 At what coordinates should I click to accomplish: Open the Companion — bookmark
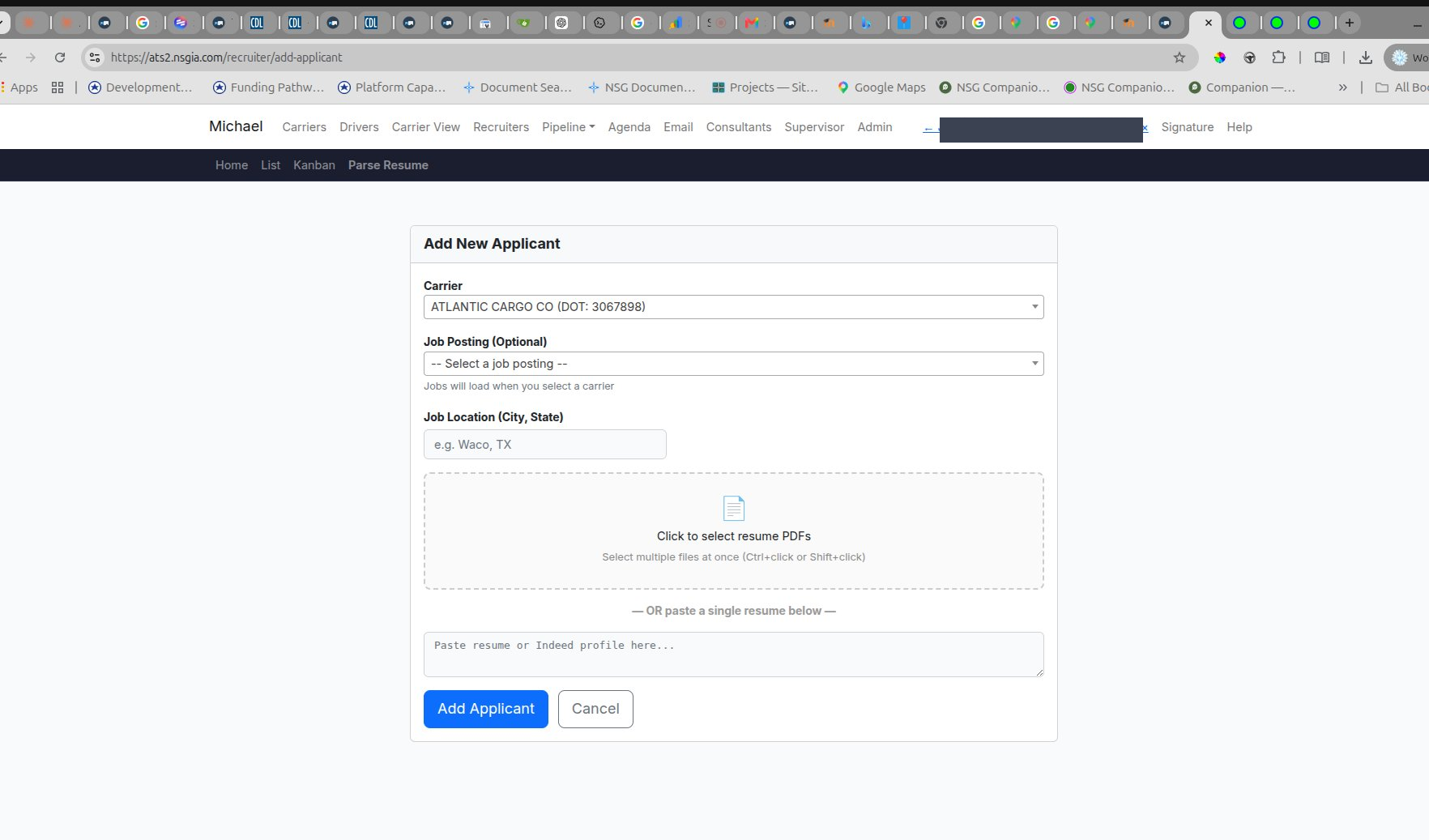click(x=1242, y=87)
